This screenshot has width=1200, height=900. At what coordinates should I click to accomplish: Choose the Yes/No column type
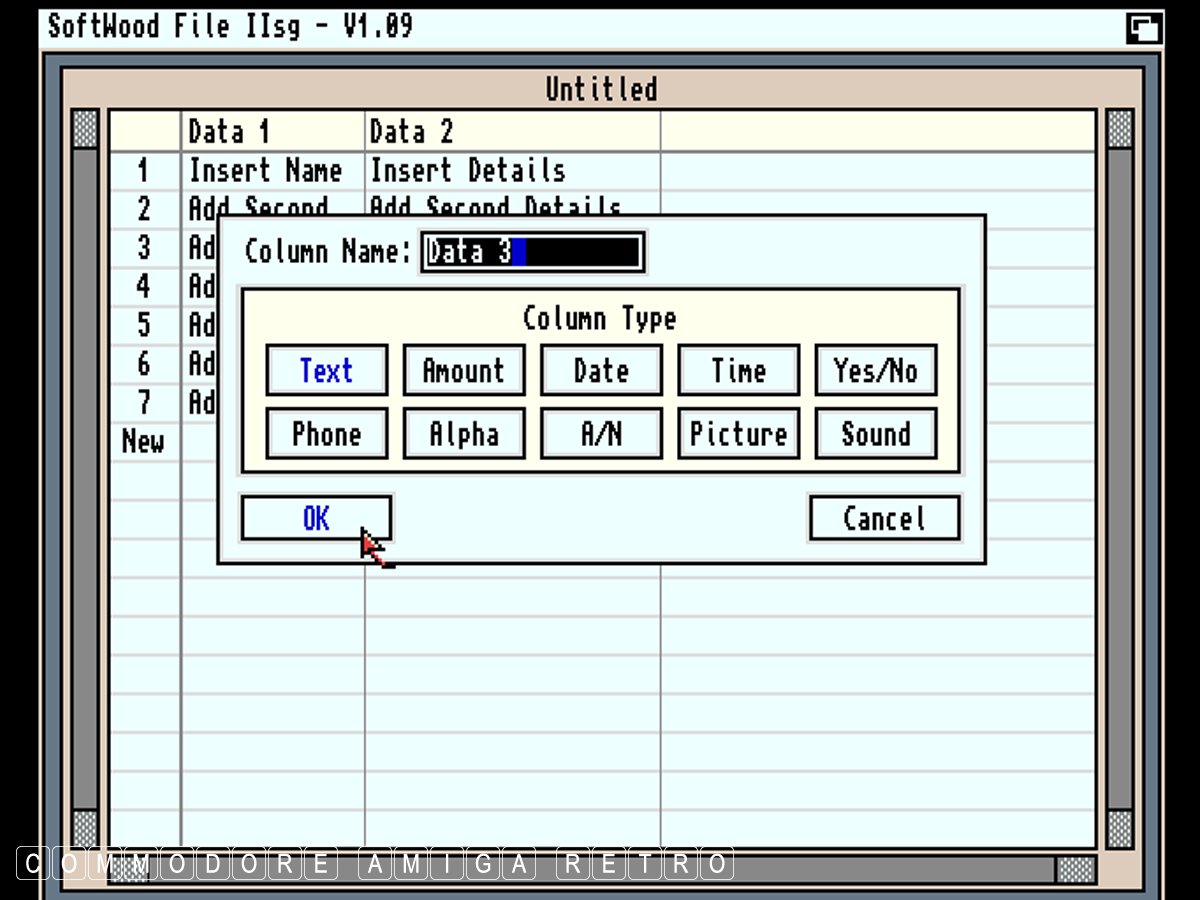(x=875, y=371)
